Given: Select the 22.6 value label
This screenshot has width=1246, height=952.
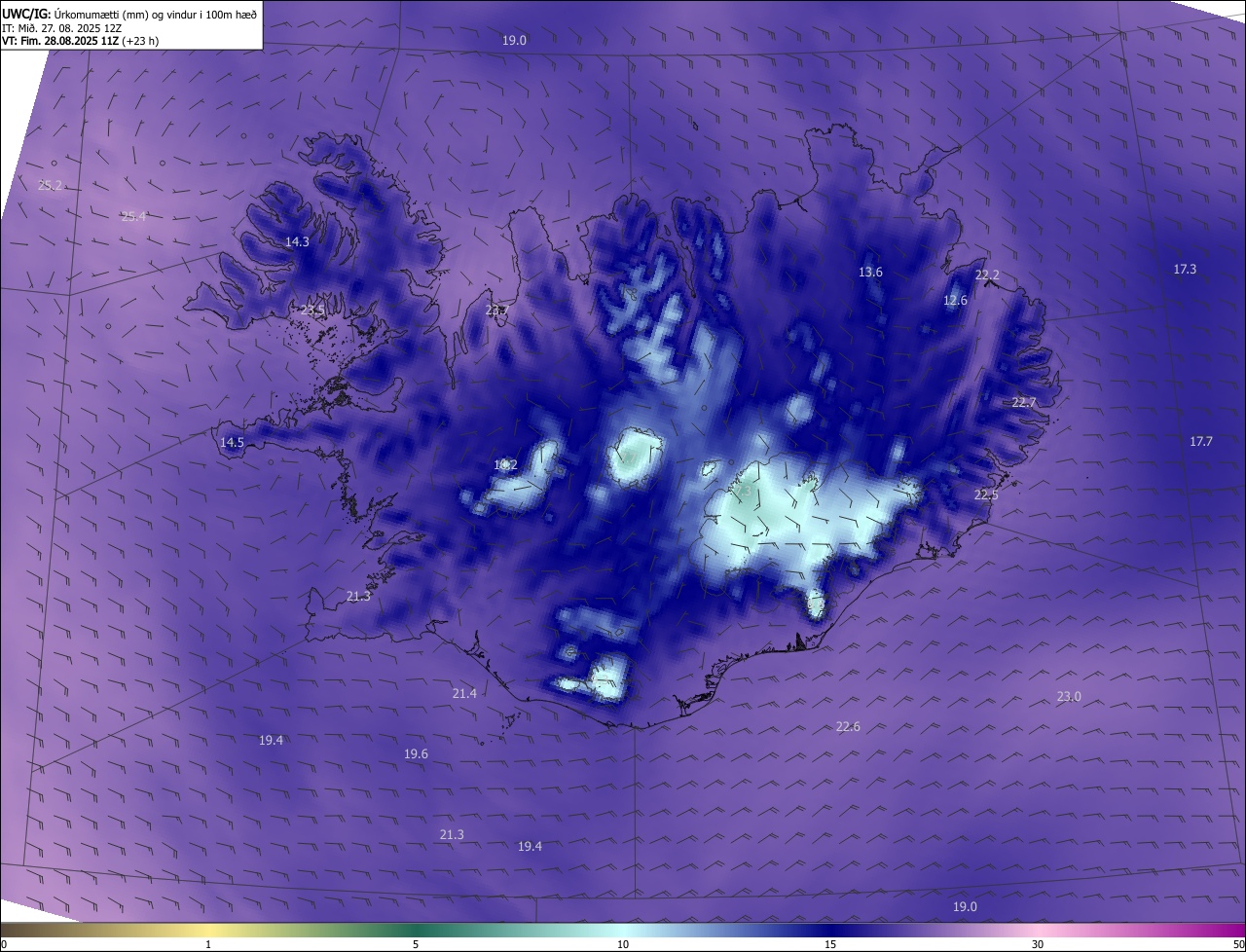Looking at the screenshot, I should click(x=848, y=726).
